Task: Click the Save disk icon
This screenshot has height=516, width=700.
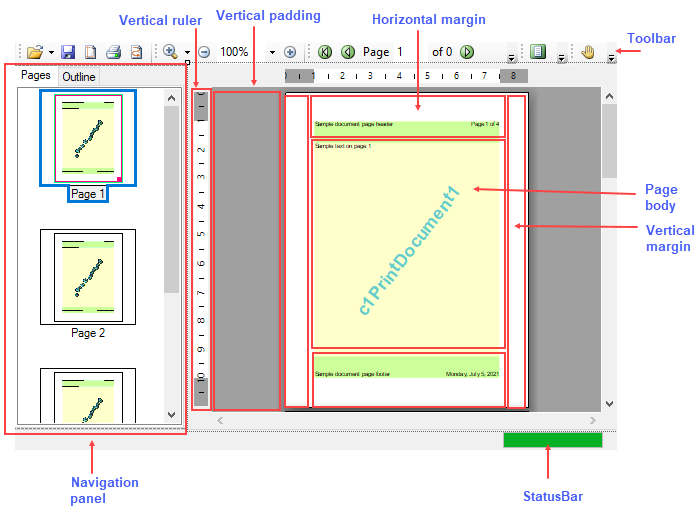Action: click(68, 52)
